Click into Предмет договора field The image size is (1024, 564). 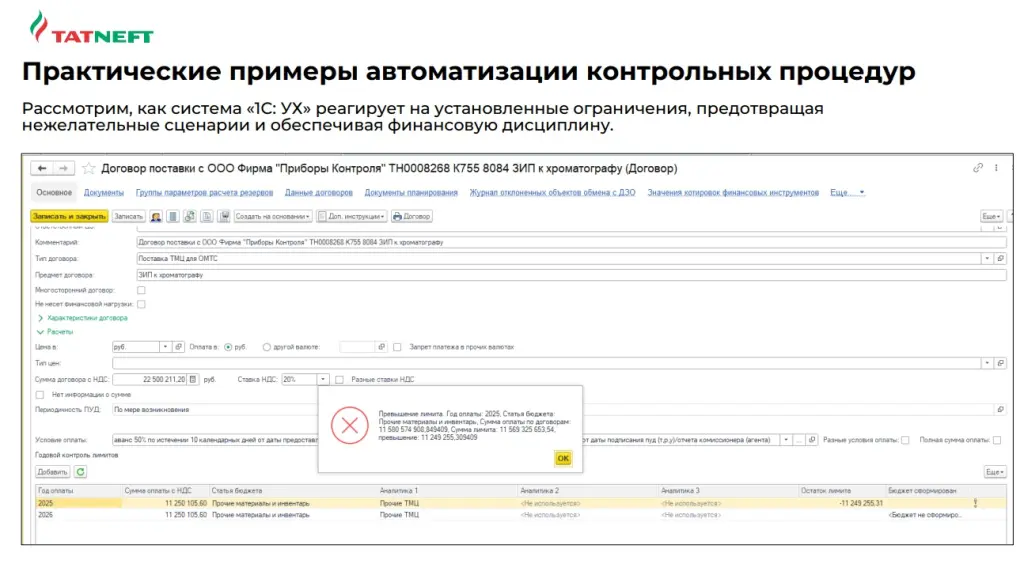[x=571, y=275]
